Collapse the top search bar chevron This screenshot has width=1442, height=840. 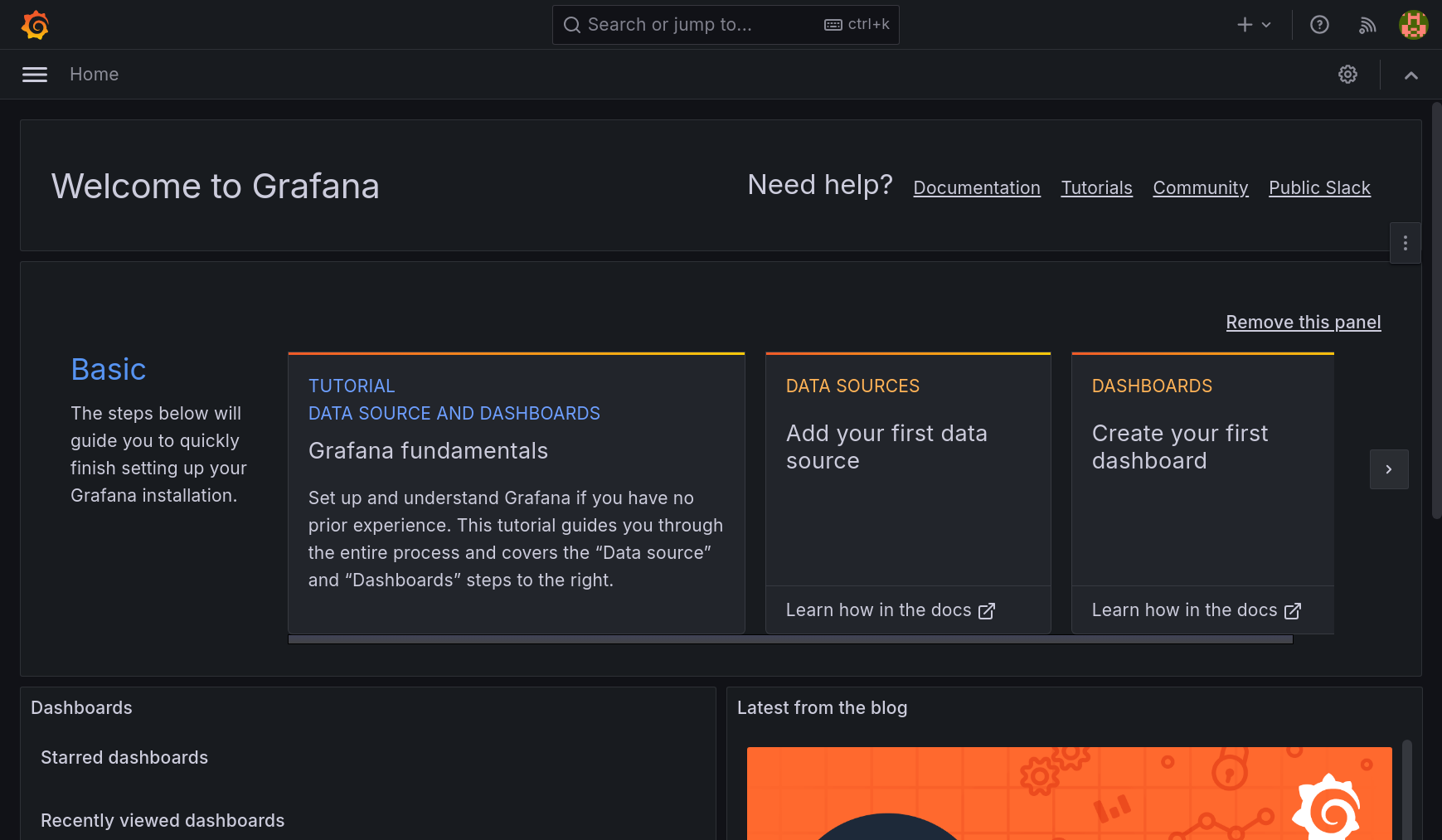pos(1411,75)
